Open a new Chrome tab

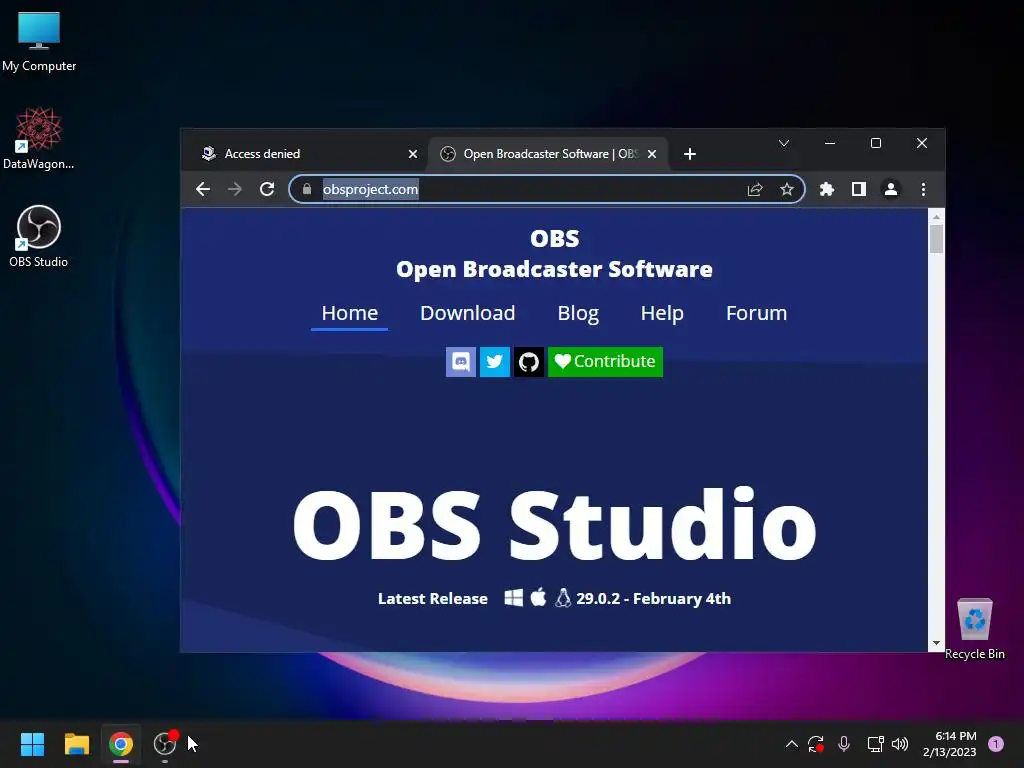pyautogui.click(x=690, y=154)
